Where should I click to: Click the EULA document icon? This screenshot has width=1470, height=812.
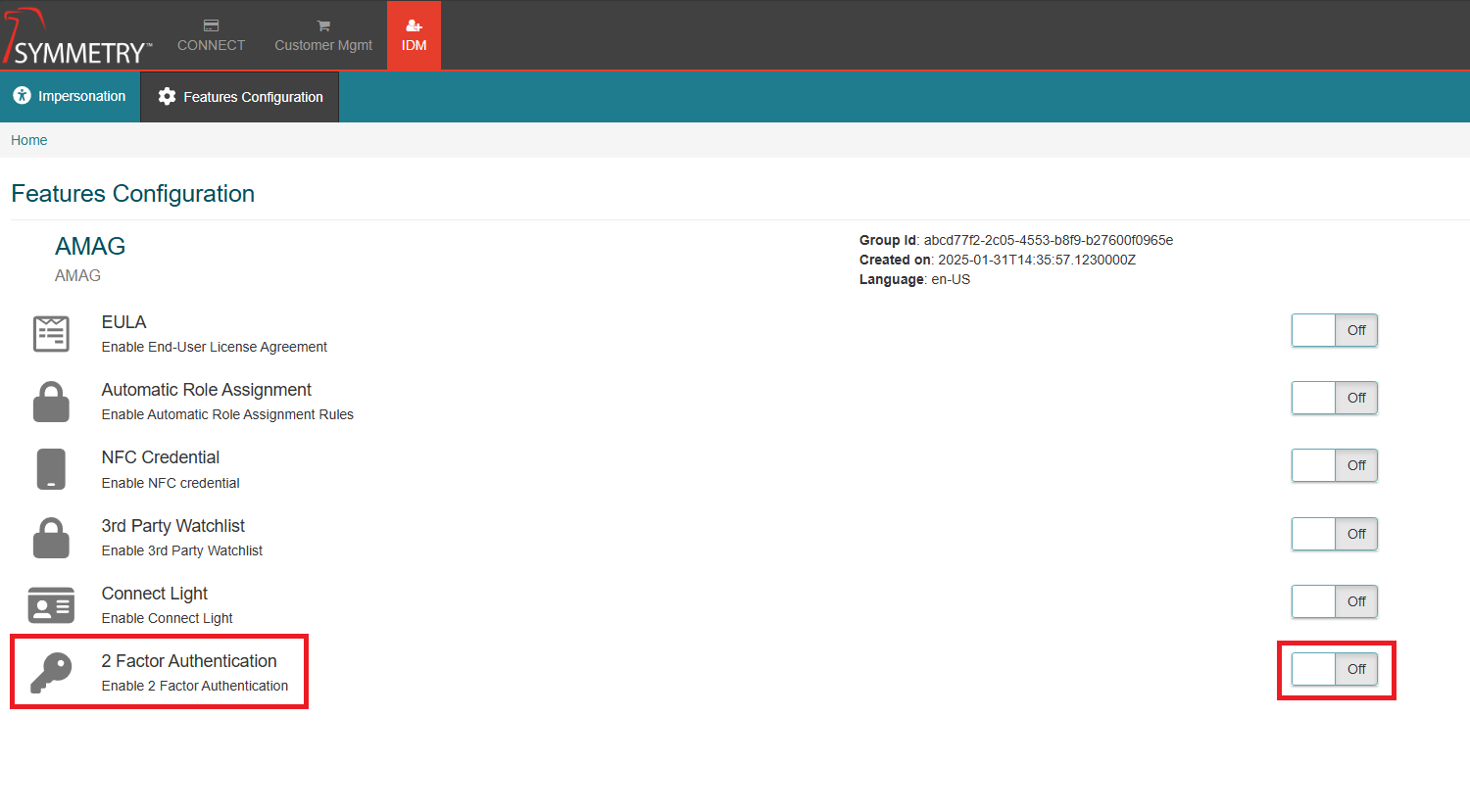(x=51, y=334)
